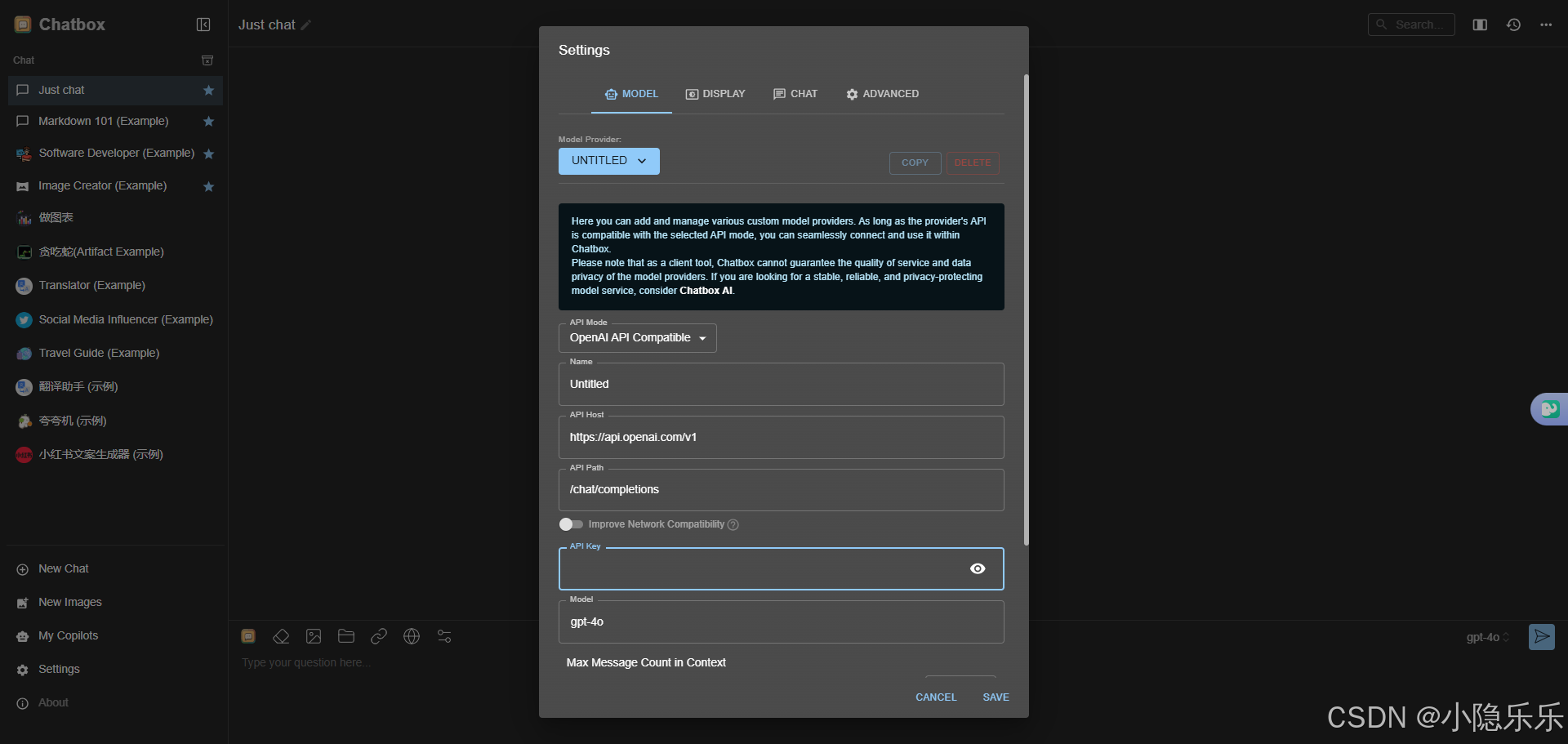Open 做图表 chat in sidebar
Image resolution: width=1568 pixels, height=744 pixels.
(x=114, y=218)
